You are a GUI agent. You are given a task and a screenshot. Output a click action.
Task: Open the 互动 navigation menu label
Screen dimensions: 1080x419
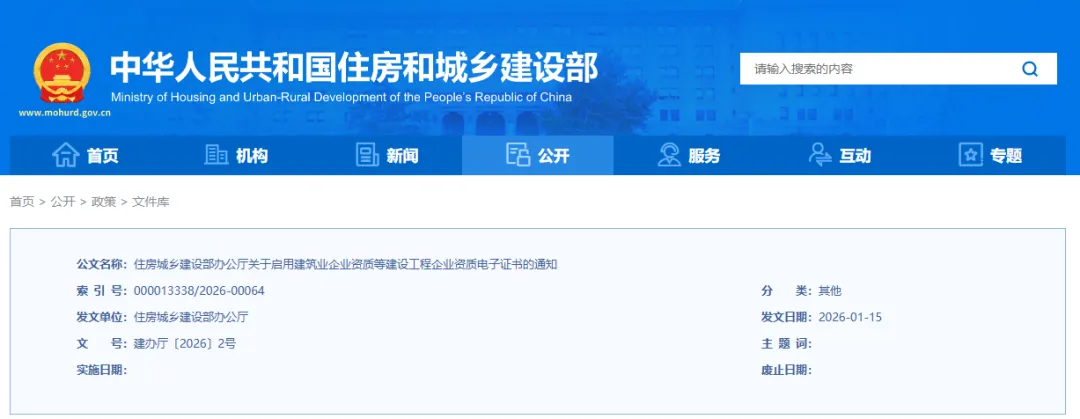[x=855, y=156]
